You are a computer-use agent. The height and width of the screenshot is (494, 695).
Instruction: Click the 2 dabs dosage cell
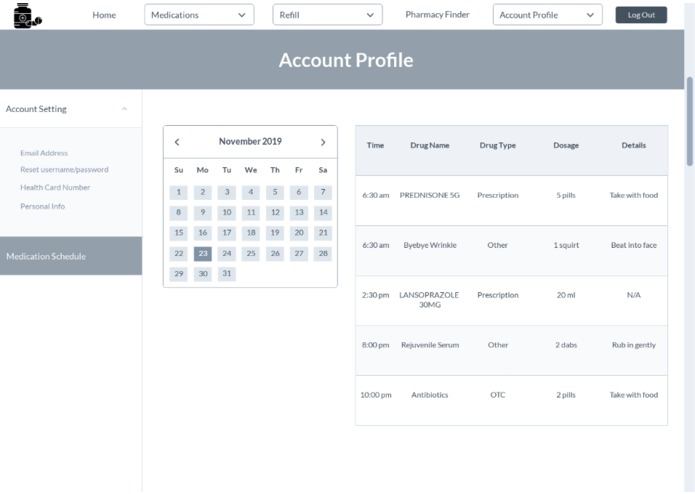(x=566, y=345)
